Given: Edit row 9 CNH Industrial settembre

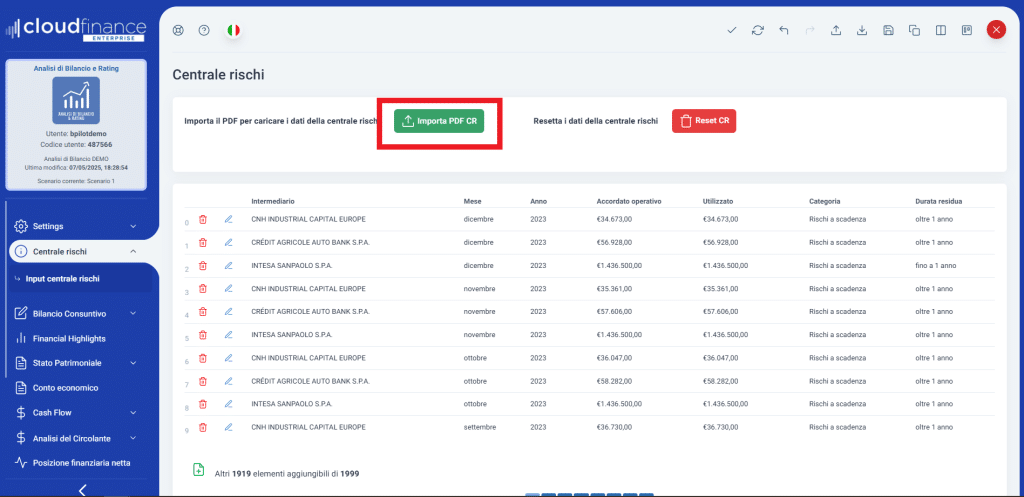Looking at the screenshot, I should [x=229, y=427].
